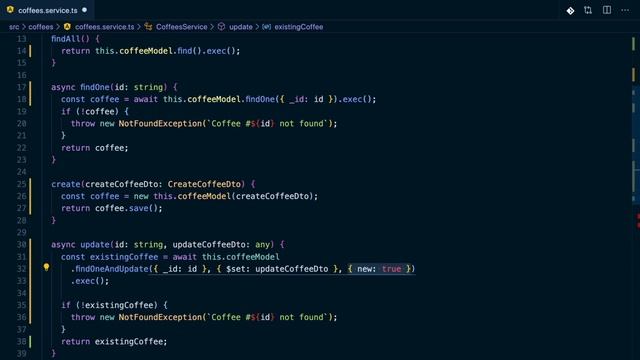Click the findOne method declaration name
This screenshot has height=360, width=640.
[x=95, y=87]
